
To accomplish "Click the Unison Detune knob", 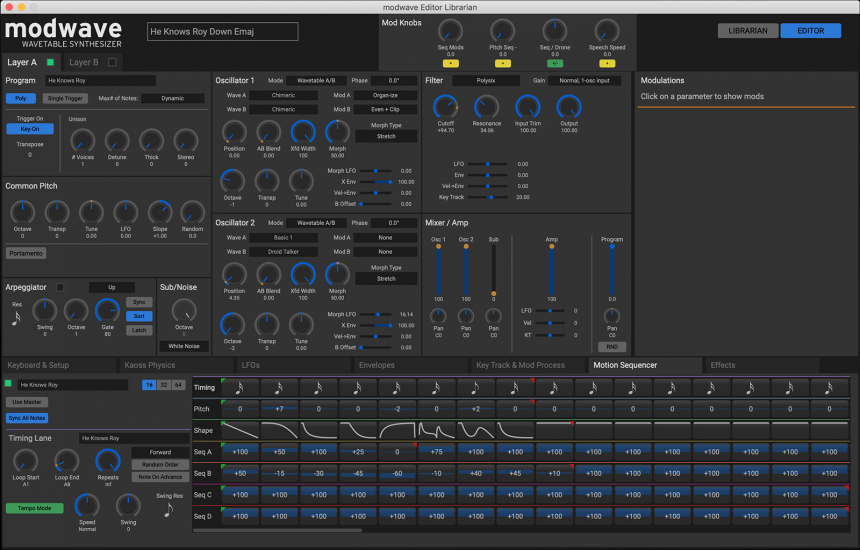I will coord(117,141).
